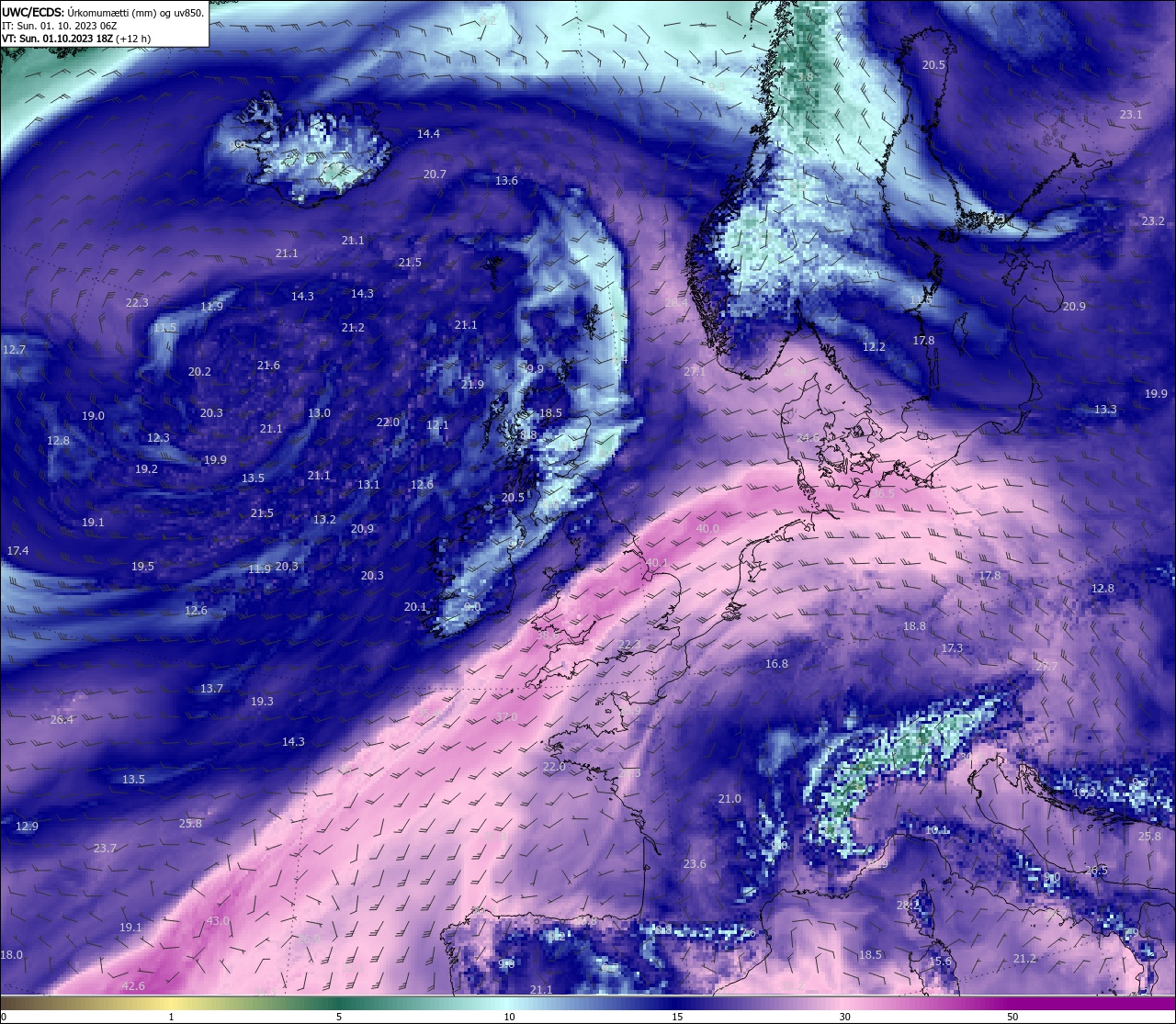Click the value 21.6 on the map
Screen dimensions: 1176x1024
(x=268, y=366)
